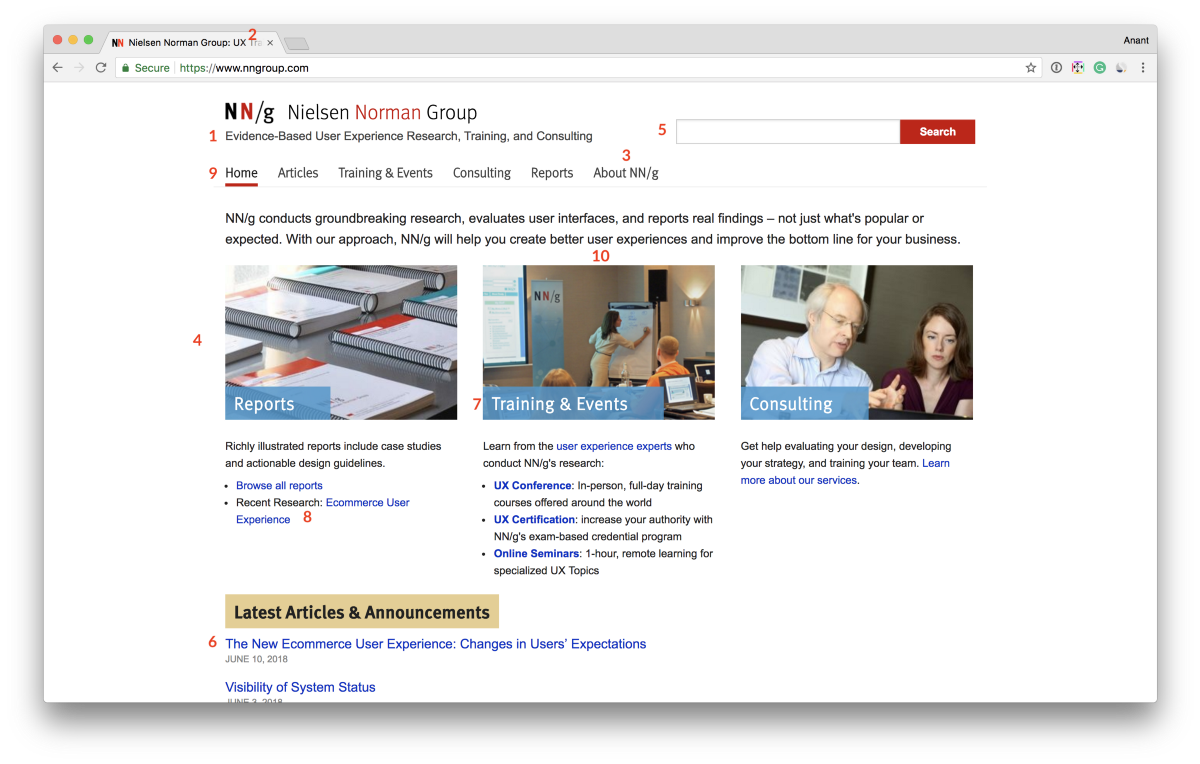Open Training & Events in the navigation

pyautogui.click(x=385, y=173)
